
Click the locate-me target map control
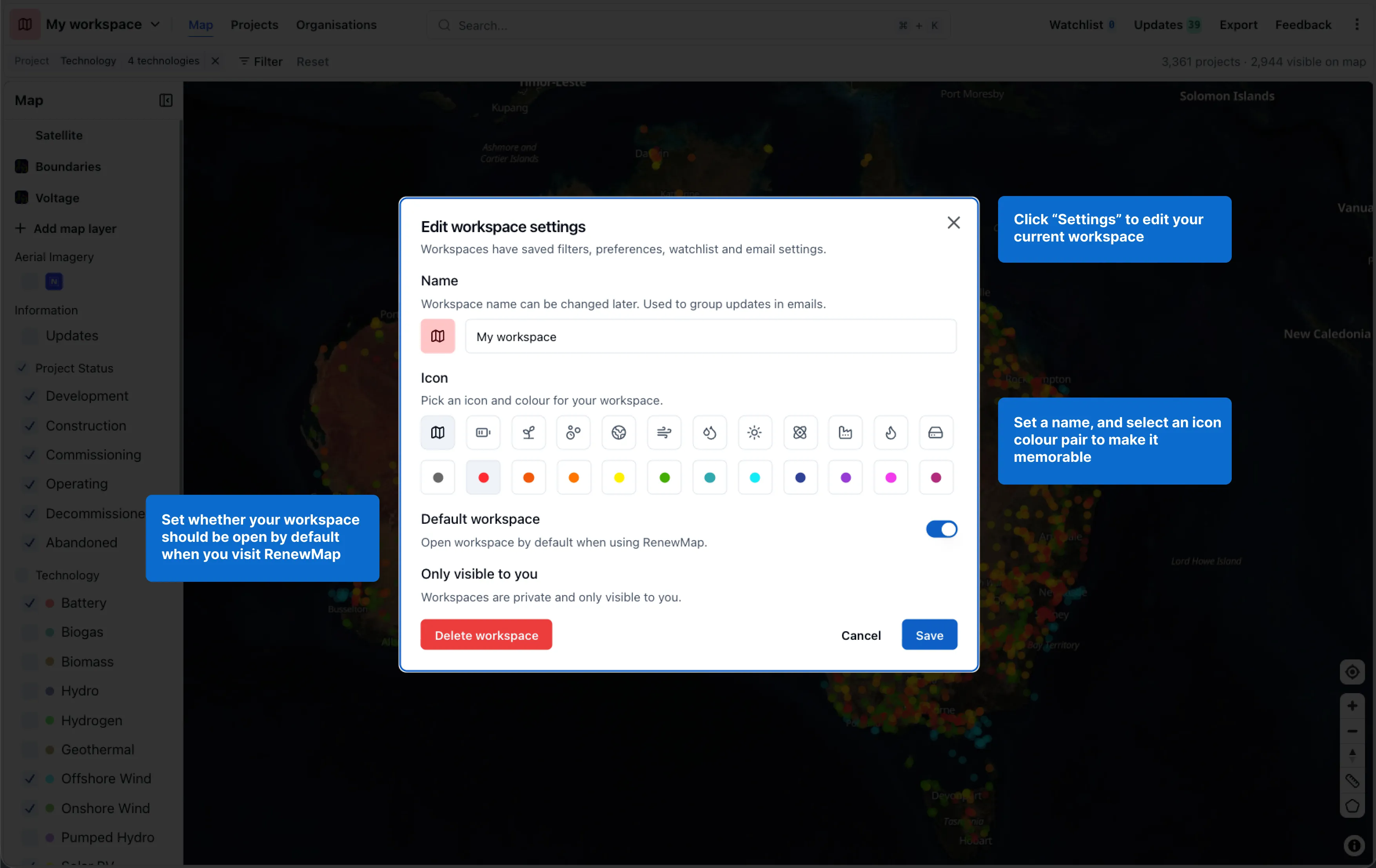click(1352, 672)
